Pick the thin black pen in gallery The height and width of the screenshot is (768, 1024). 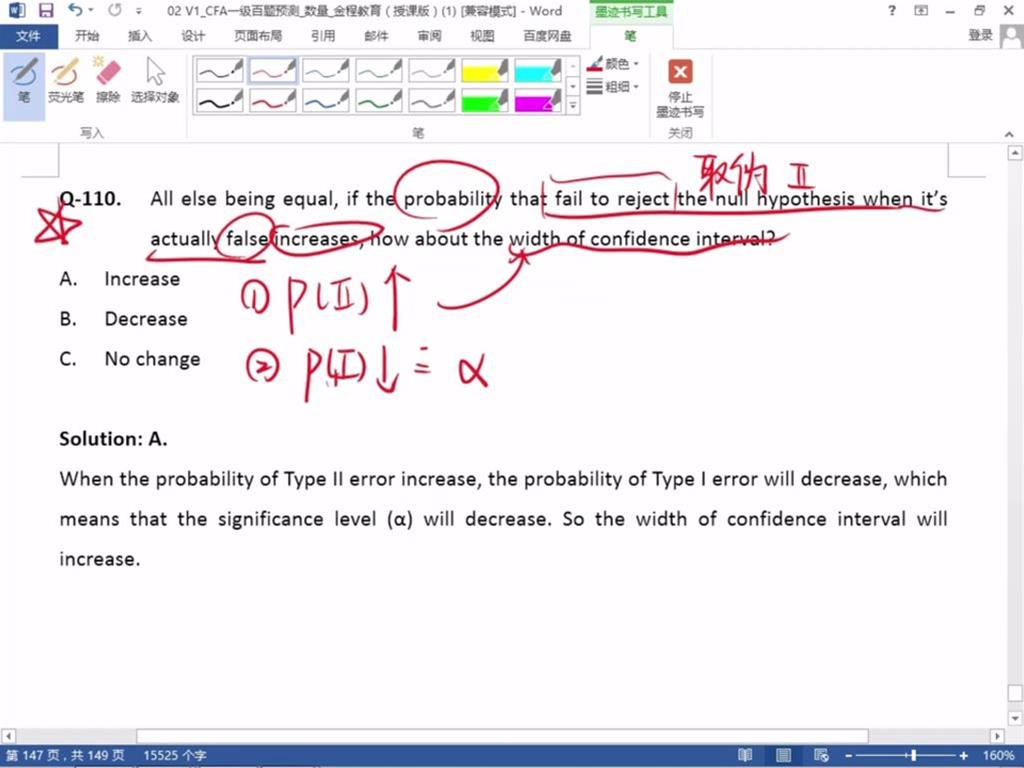pos(219,71)
